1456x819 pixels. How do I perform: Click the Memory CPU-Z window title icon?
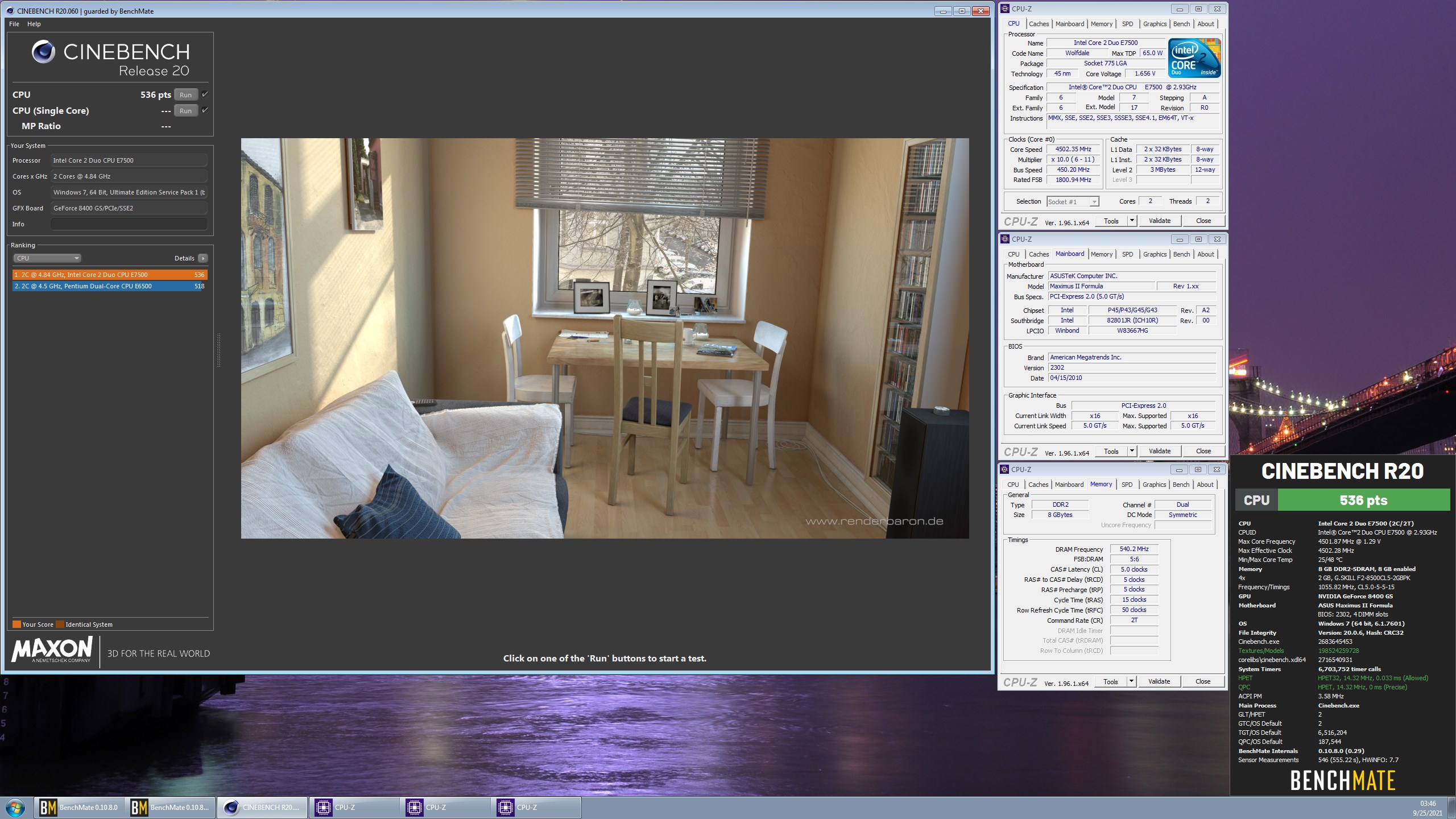tap(1005, 469)
